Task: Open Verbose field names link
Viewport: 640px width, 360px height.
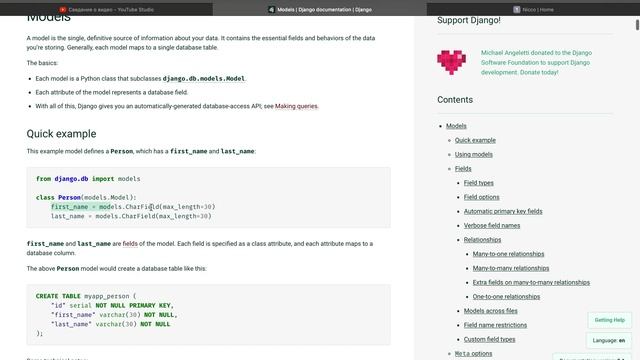Action: (x=492, y=226)
